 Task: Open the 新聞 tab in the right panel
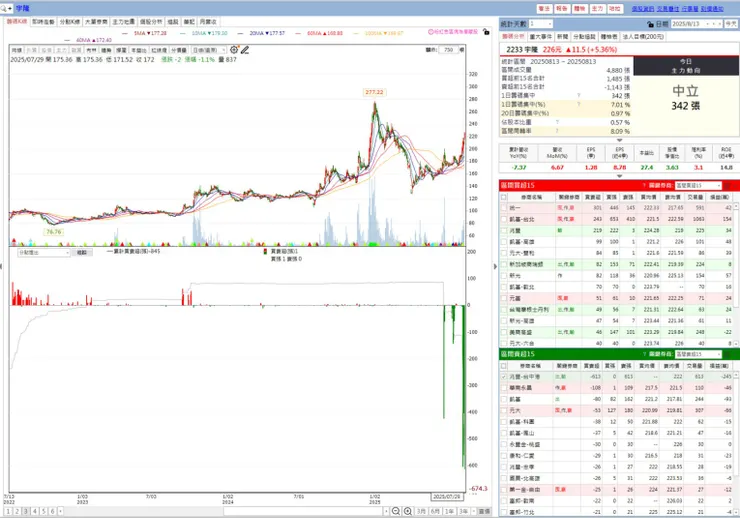(563, 36)
